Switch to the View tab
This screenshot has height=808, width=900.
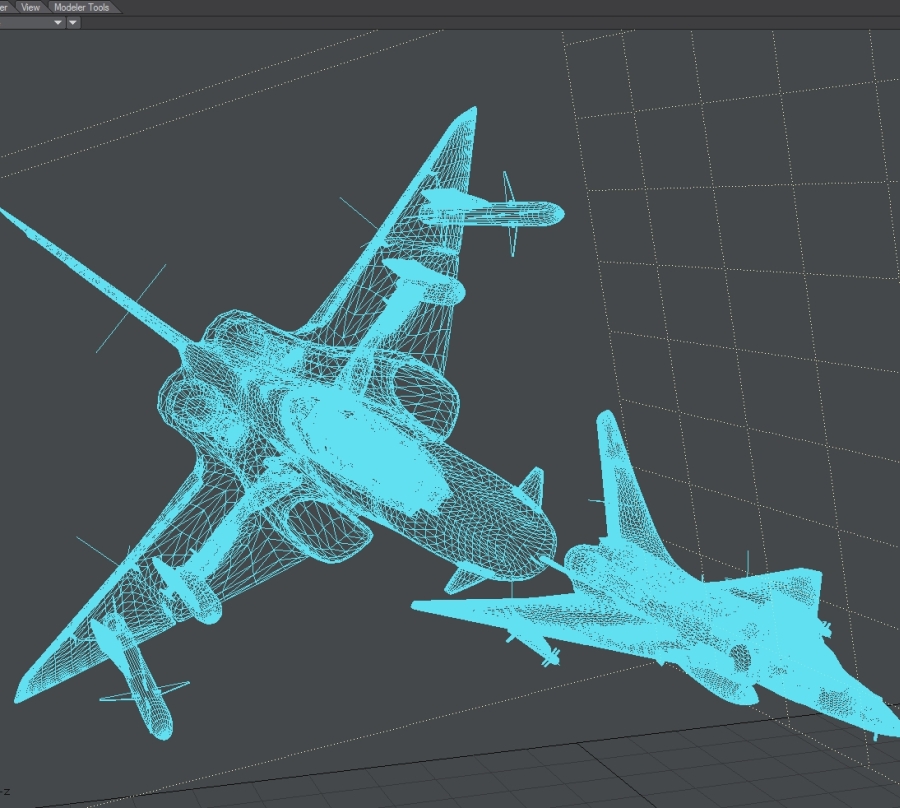[x=31, y=7]
